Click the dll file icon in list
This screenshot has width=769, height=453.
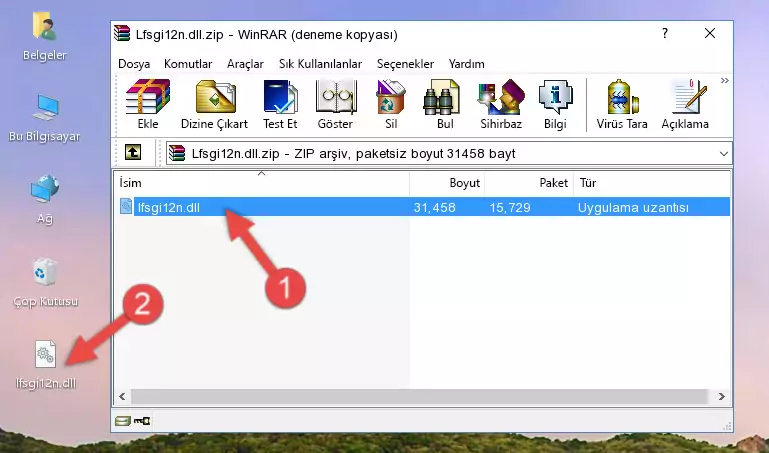click(x=126, y=206)
